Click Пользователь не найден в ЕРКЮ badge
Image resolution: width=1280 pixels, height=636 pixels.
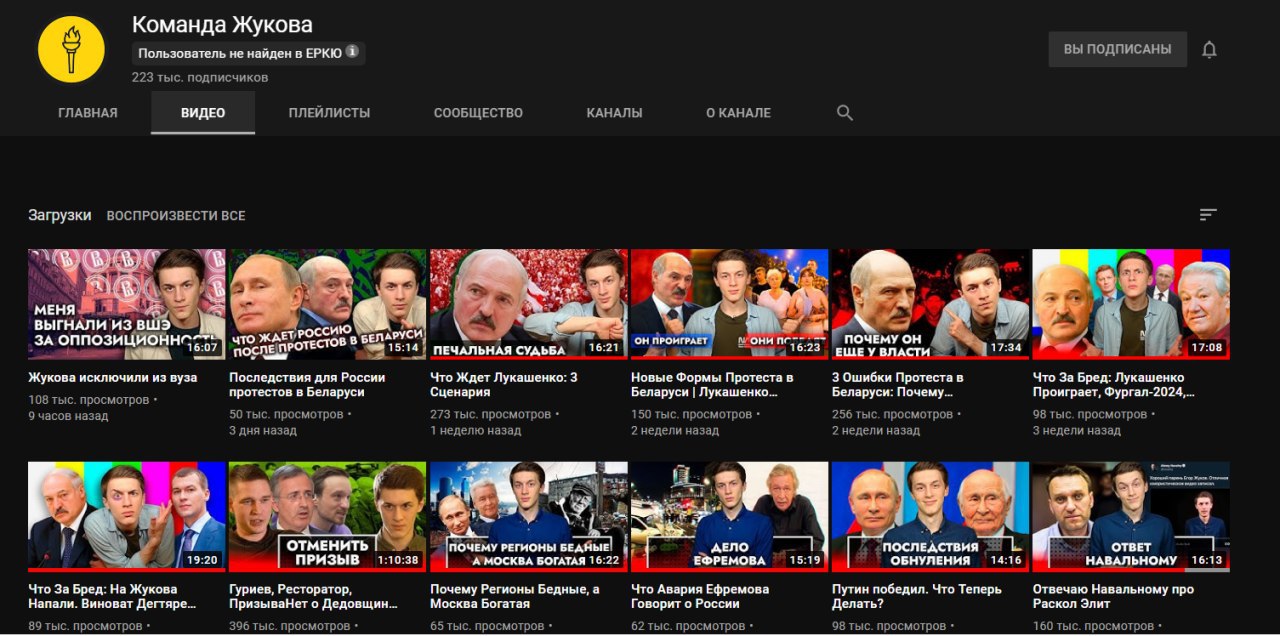coord(248,53)
